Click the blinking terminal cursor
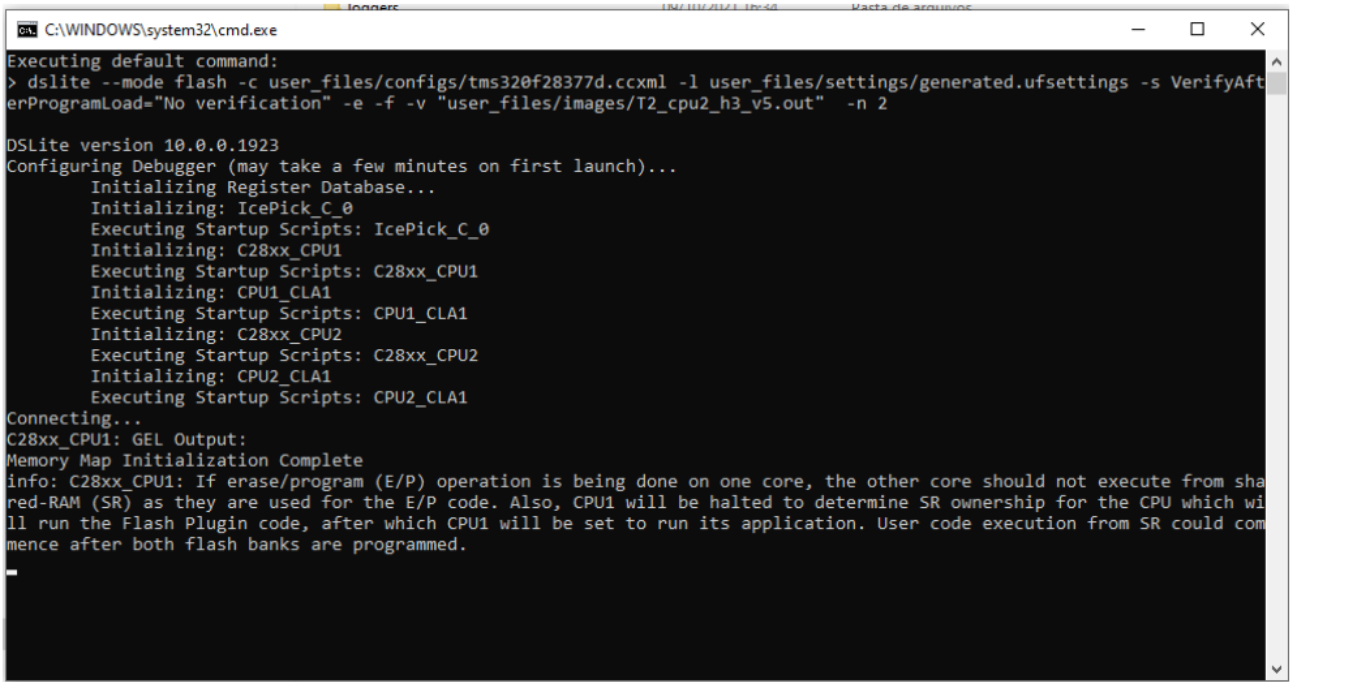Viewport: 1365px width, 682px height. pos(12,573)
